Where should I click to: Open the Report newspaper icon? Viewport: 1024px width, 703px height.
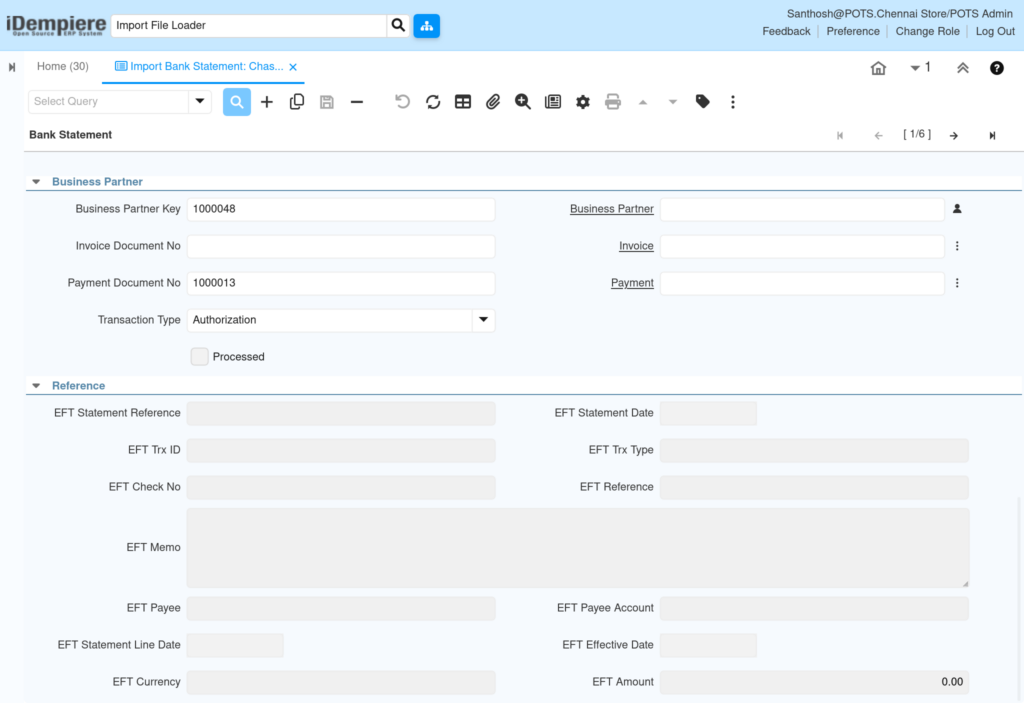(x=552, y=102)
